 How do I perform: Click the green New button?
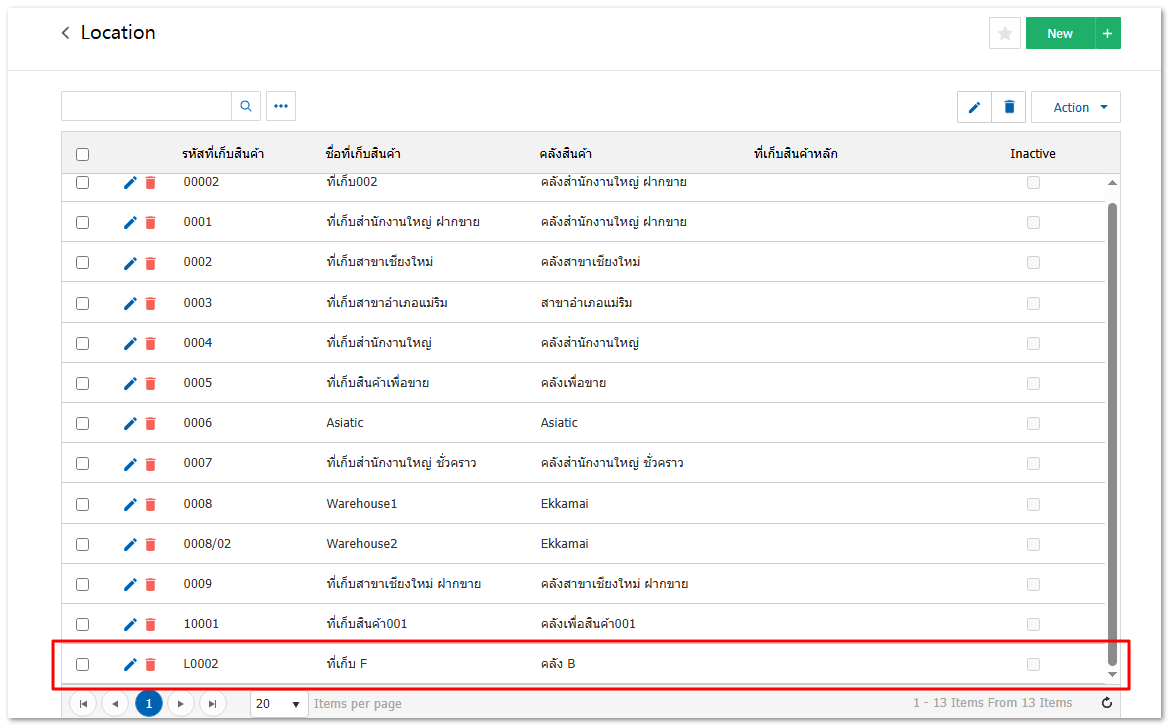(x=1059, y=33)
